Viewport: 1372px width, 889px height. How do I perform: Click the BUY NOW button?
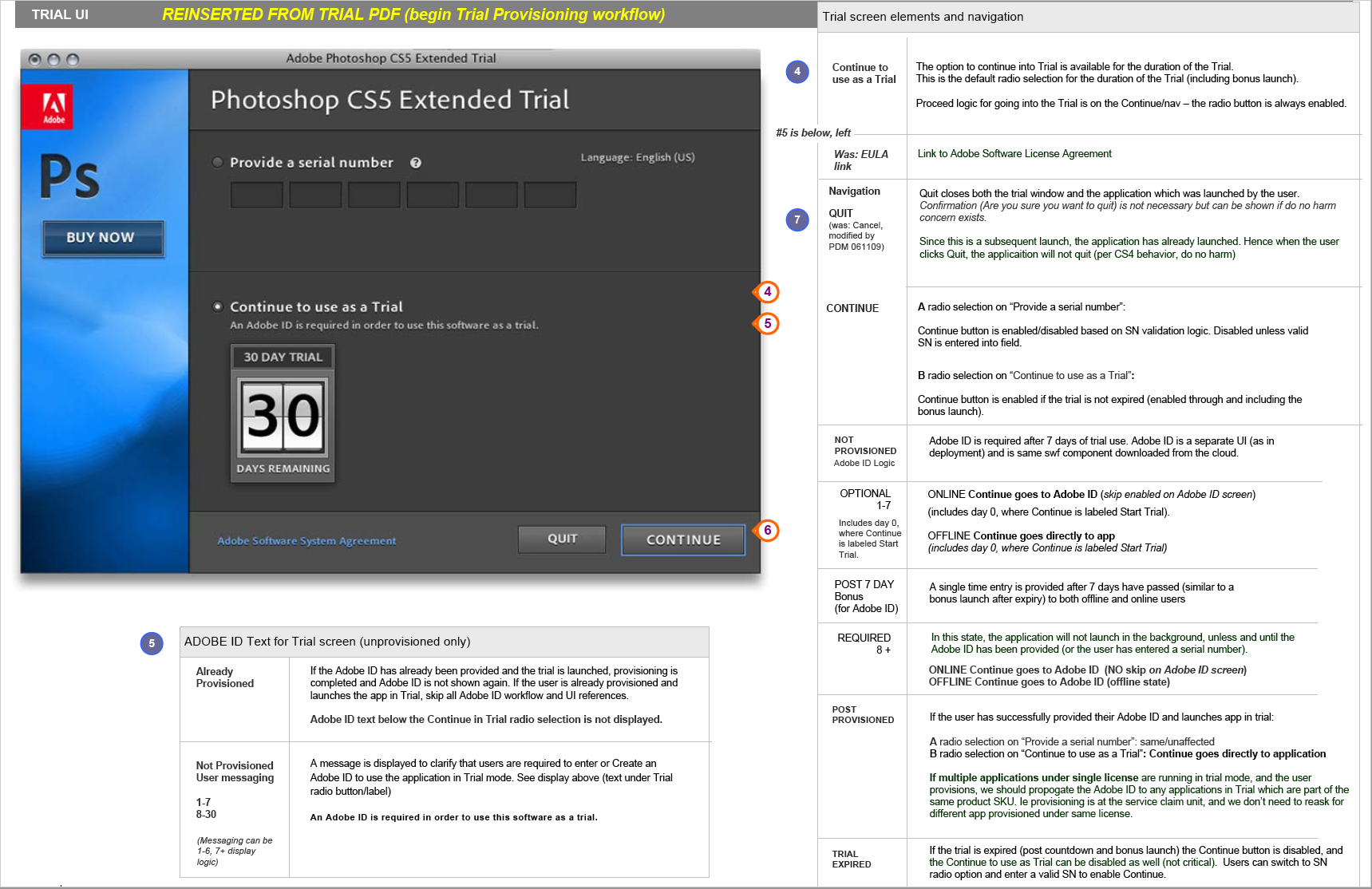pos(103,238)
